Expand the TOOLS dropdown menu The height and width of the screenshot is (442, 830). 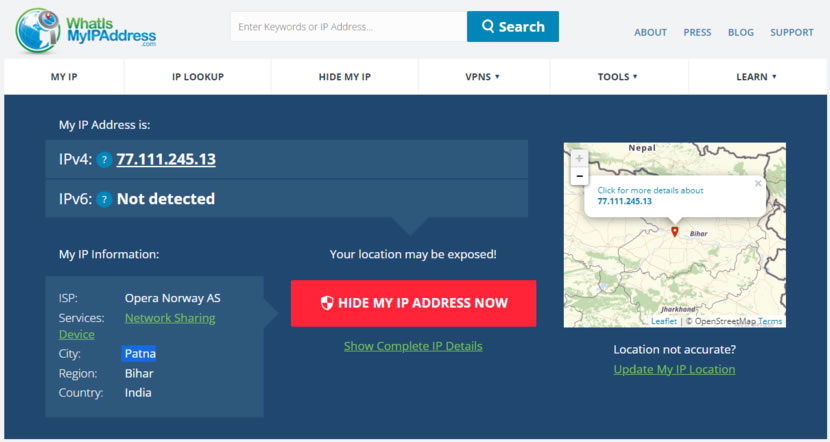pyautogui.click(x=618, y=77)
